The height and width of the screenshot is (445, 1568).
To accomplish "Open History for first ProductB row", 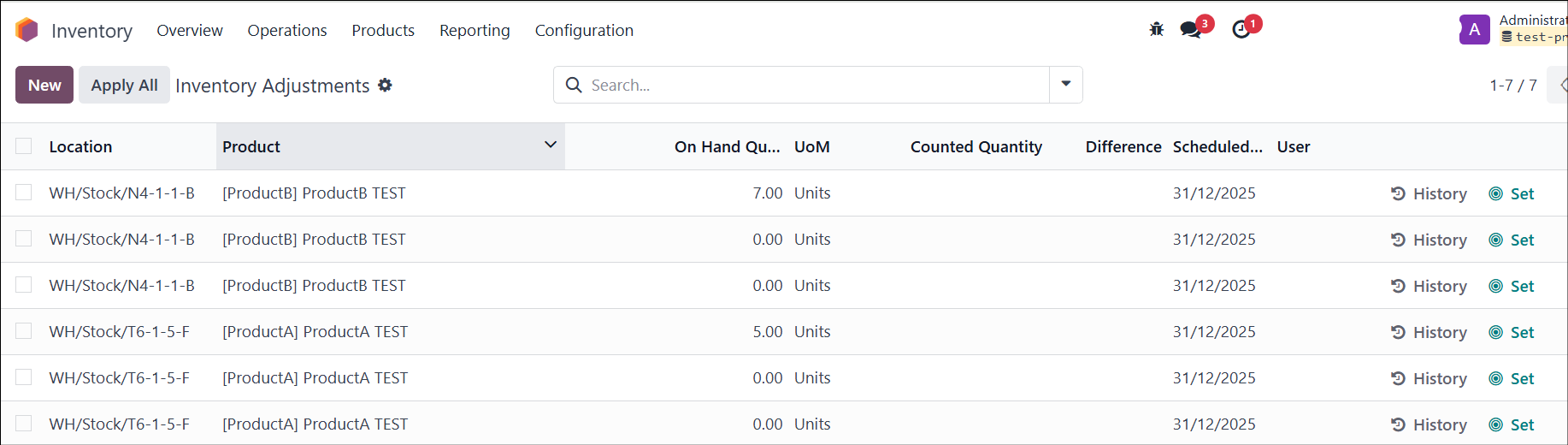I will pyautogui.click(x=1429, y=193).
